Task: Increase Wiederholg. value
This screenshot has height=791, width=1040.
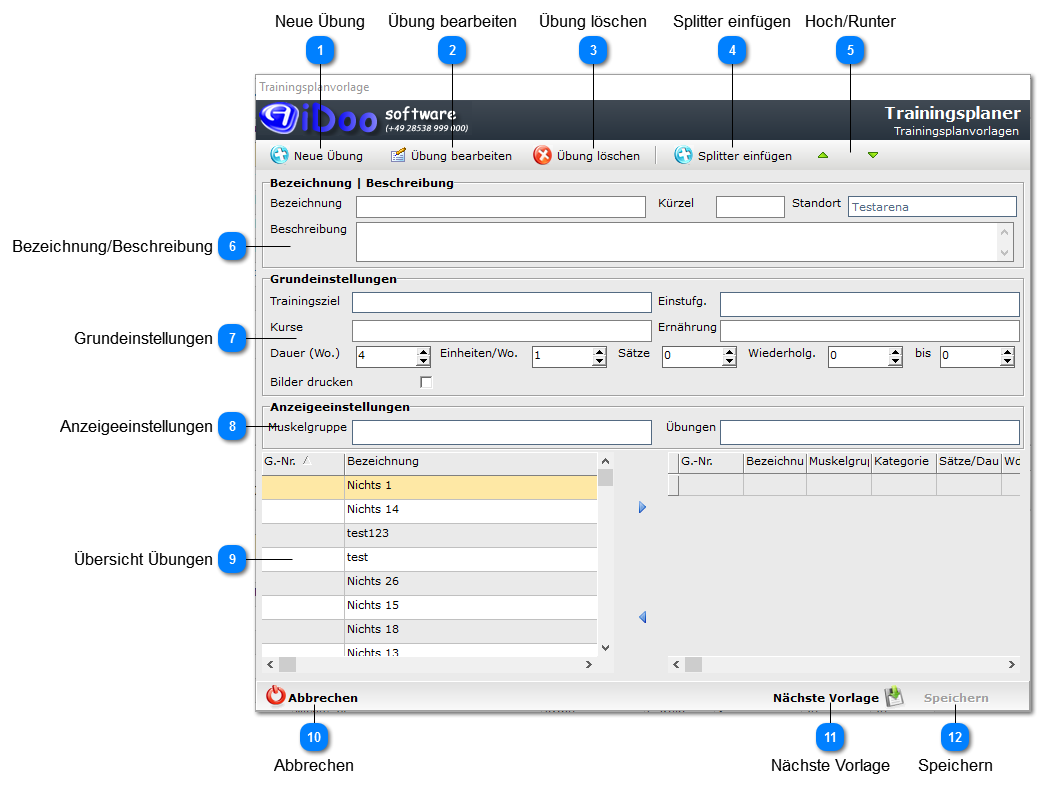Action: [x=895, y=352]
